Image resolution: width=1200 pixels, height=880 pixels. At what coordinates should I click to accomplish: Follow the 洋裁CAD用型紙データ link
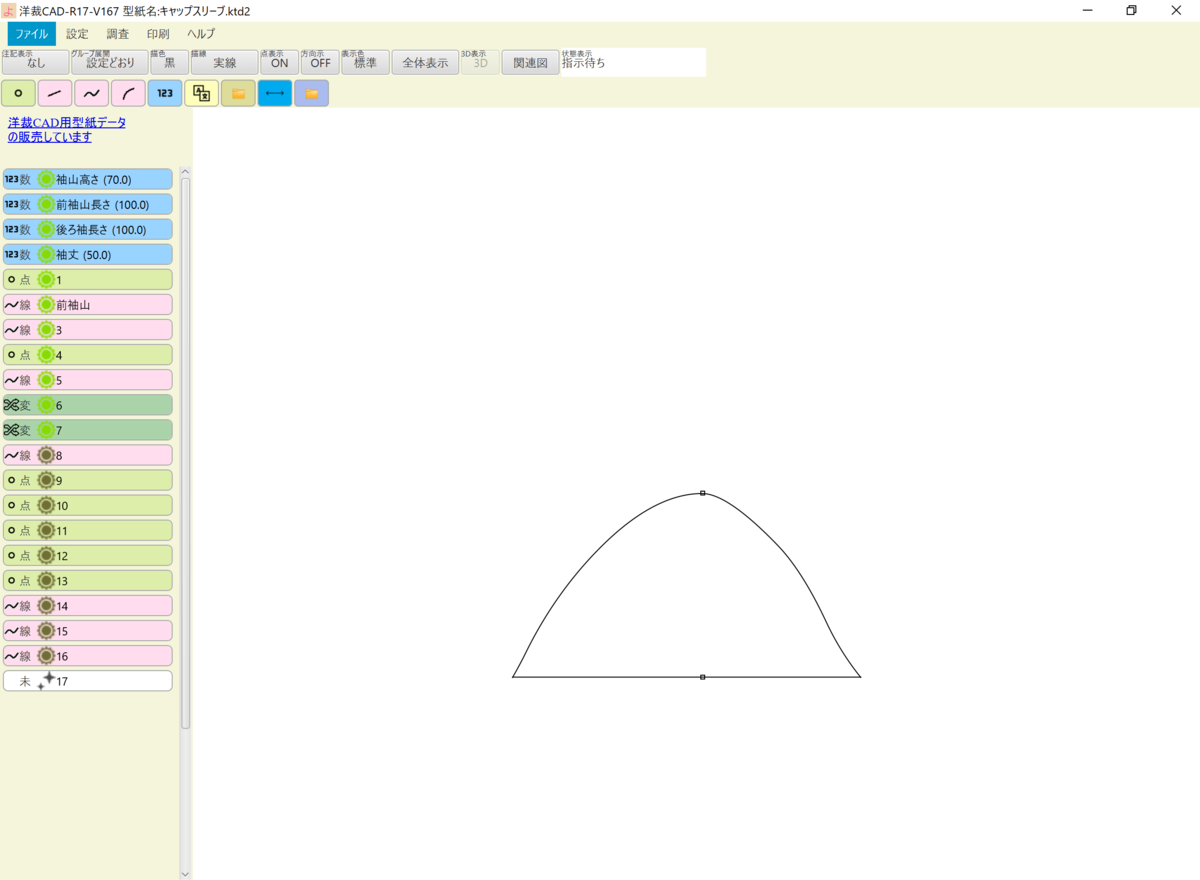coord(66,122)
